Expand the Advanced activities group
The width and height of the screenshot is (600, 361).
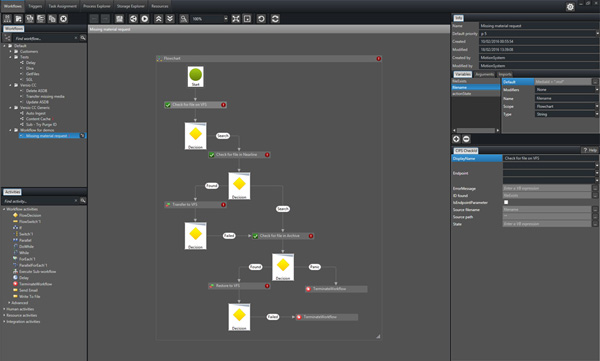(x=10, y=303)
